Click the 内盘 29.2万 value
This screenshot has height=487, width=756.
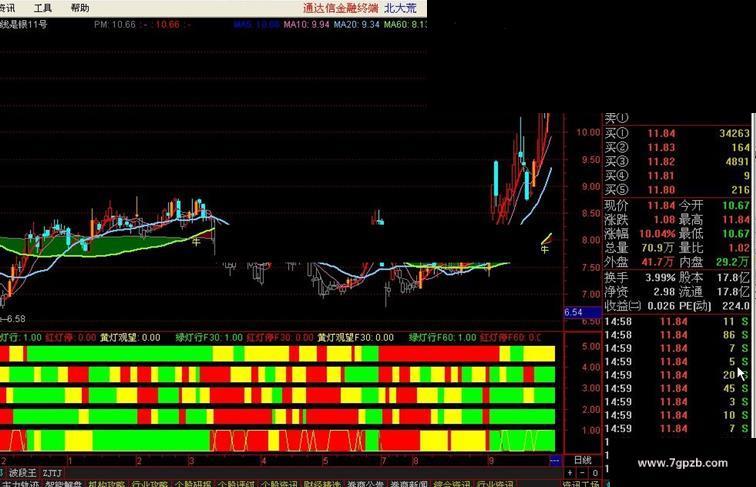point(732,262)
